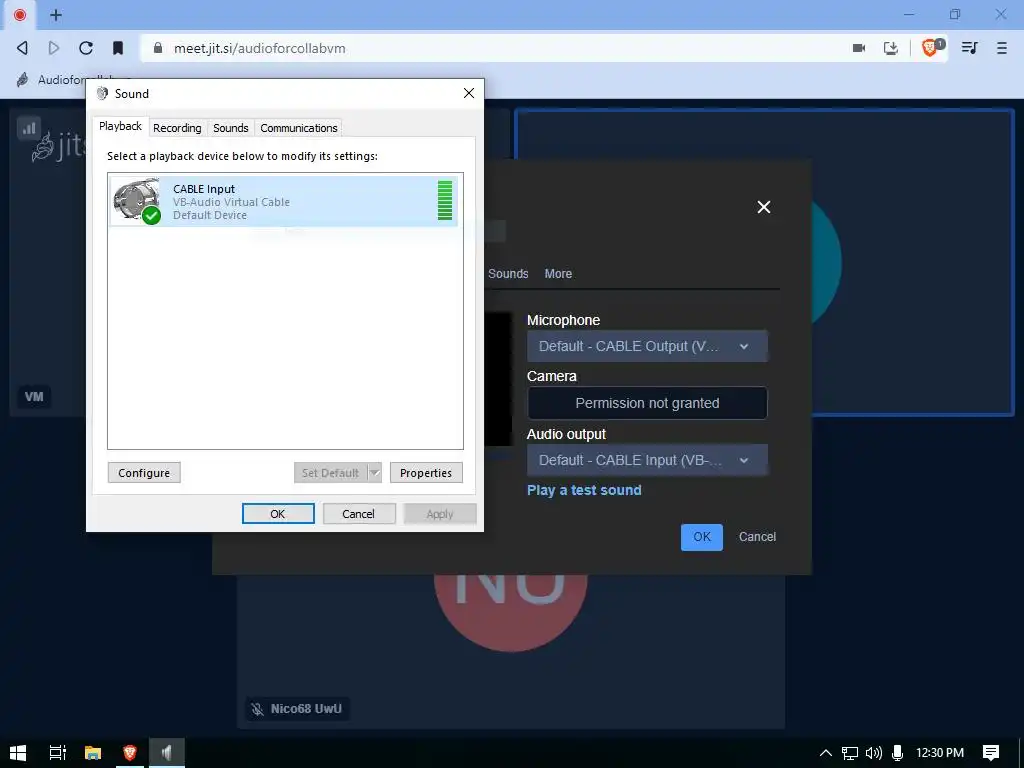The image size is (1024, 768).
Task: Click the connection quality bars icon on the VM tile
Action: [x=29, y=128]
